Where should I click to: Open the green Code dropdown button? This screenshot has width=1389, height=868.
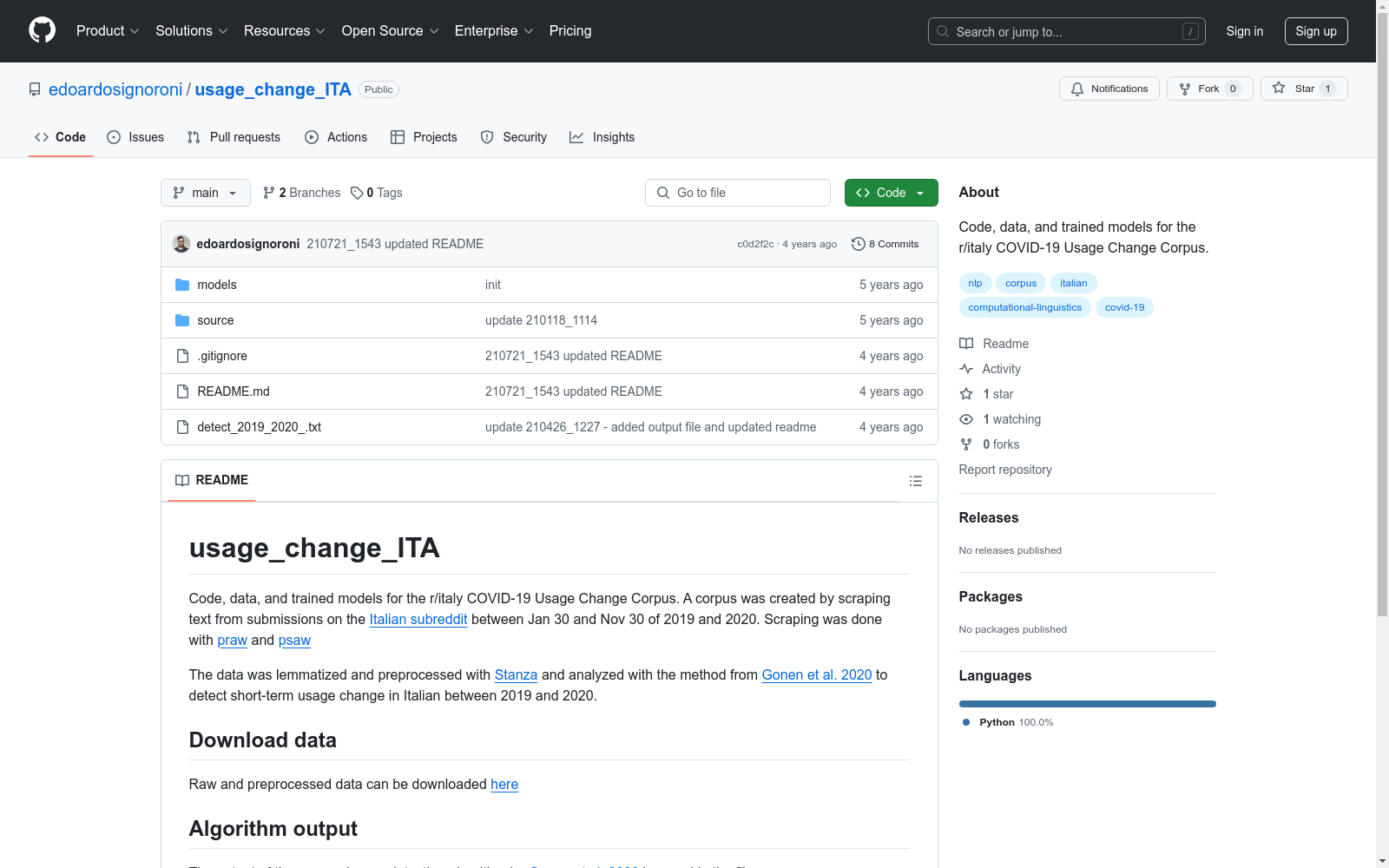click(892, 193)
